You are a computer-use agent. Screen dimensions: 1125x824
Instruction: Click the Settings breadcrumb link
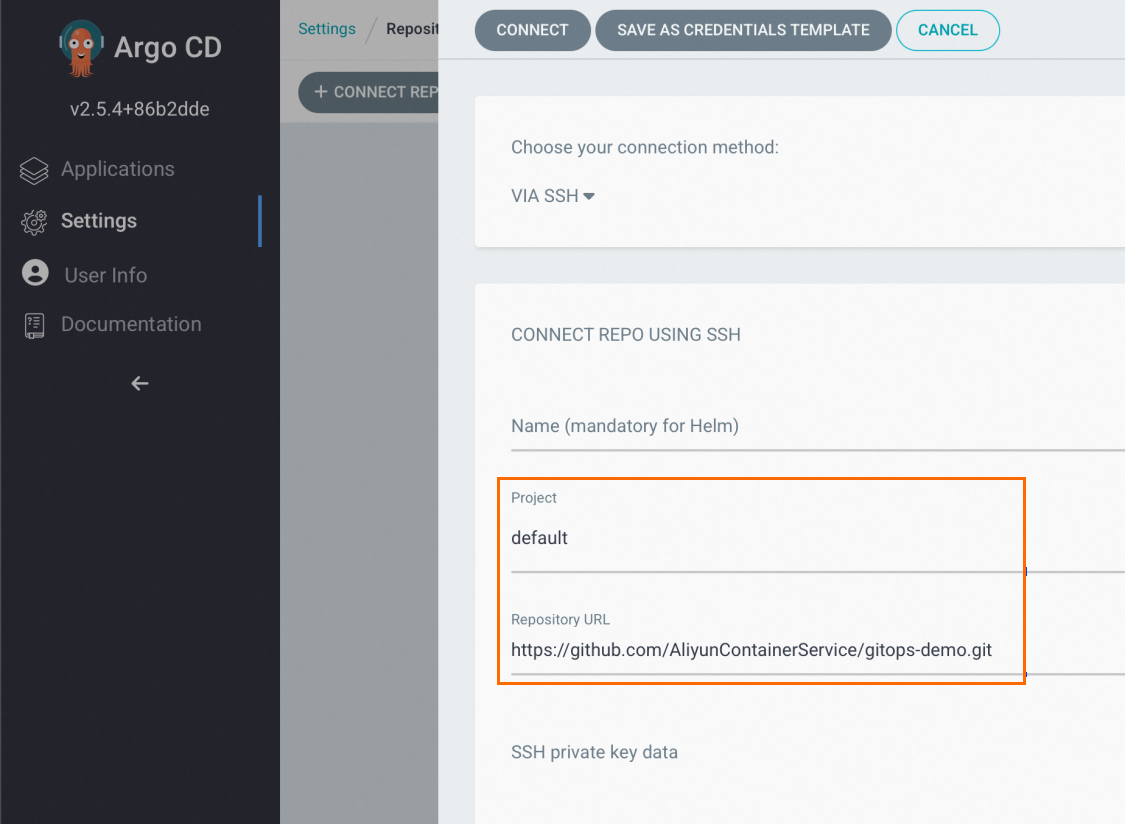326,29
